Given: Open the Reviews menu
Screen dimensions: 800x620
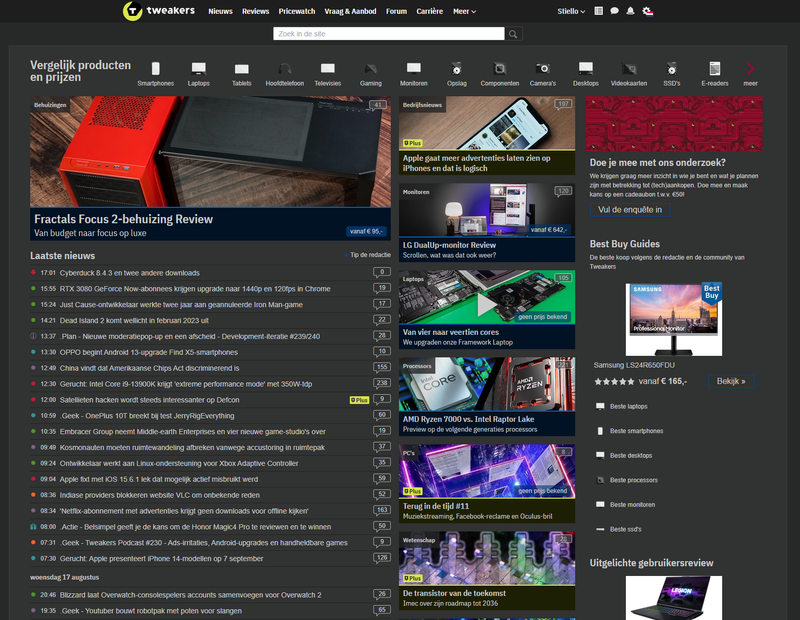Looking at the screenshot, I should tap(255, 11).
